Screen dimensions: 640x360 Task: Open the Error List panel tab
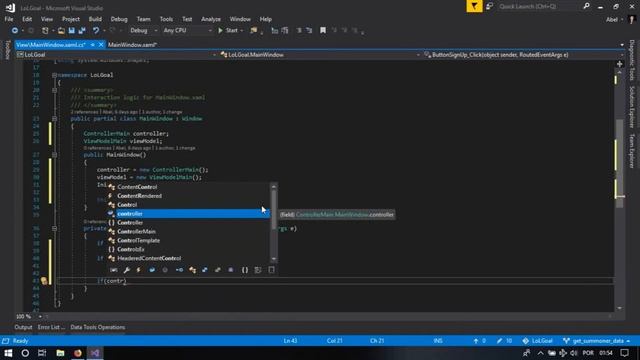point(51,327)
